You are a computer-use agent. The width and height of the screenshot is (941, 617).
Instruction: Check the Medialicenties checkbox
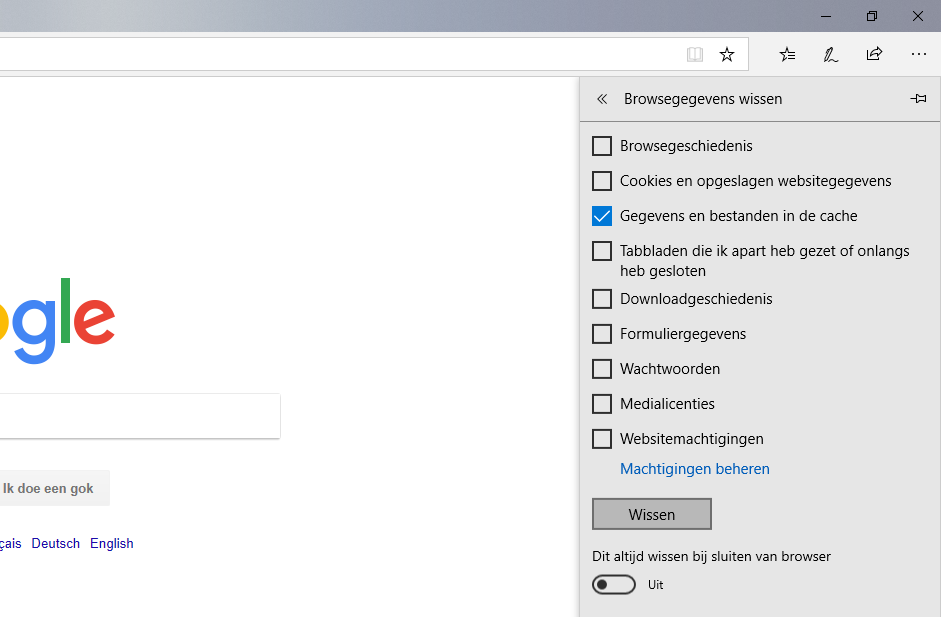tap(602, 404)
